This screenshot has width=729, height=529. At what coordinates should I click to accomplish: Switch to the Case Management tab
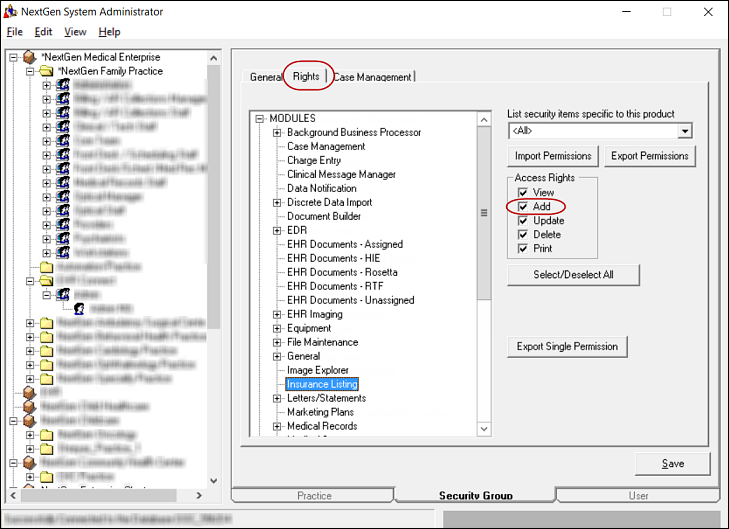pyautogui.click(x=373, y=77)
